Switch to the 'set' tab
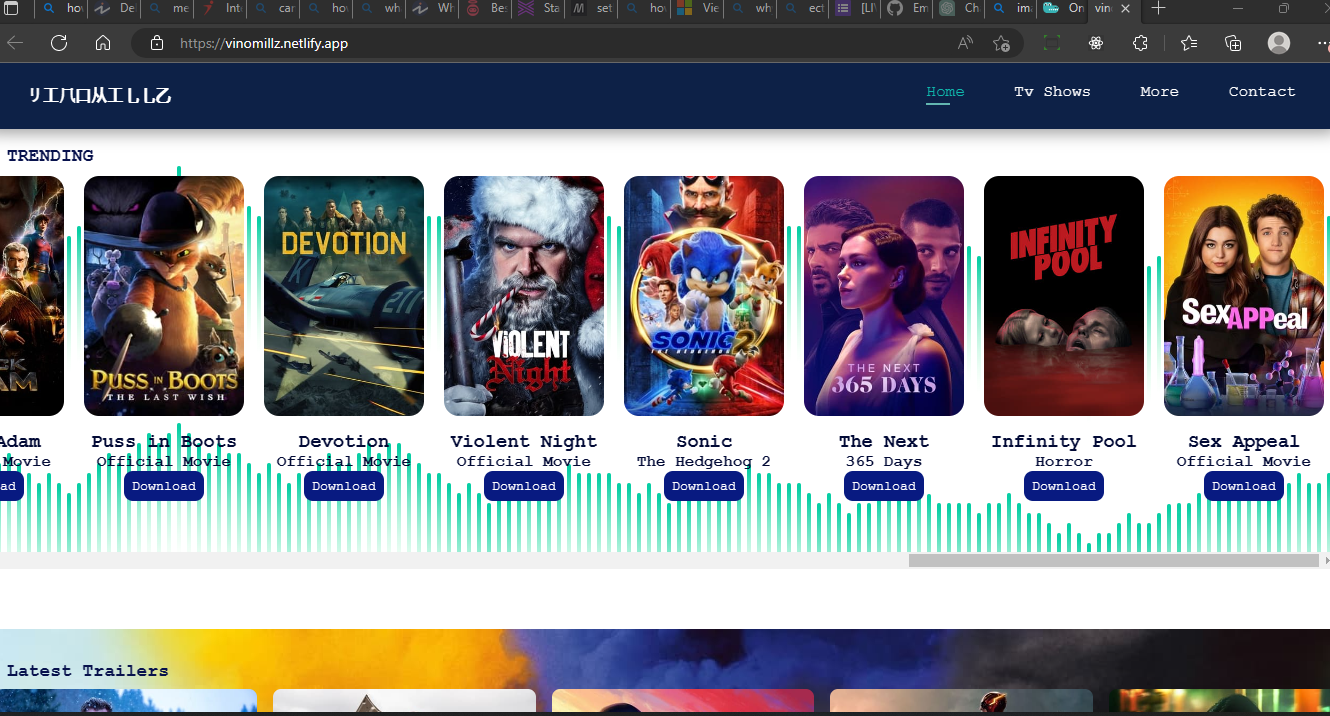 (592, 8)
